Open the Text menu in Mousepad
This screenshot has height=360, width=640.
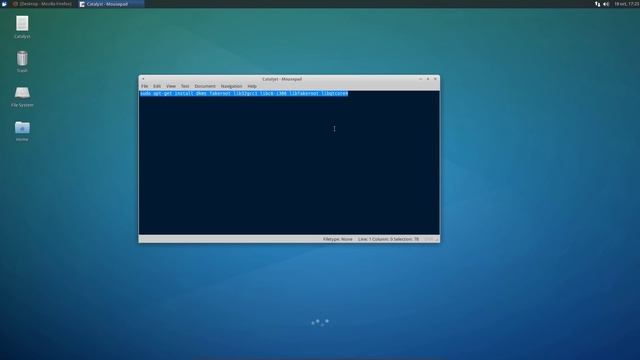[x=185, y=87]
